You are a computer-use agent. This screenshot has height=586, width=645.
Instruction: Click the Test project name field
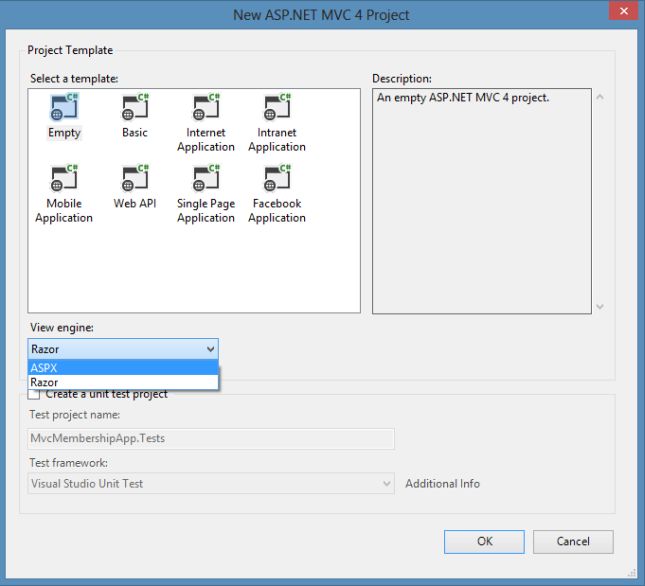[211, 438]
